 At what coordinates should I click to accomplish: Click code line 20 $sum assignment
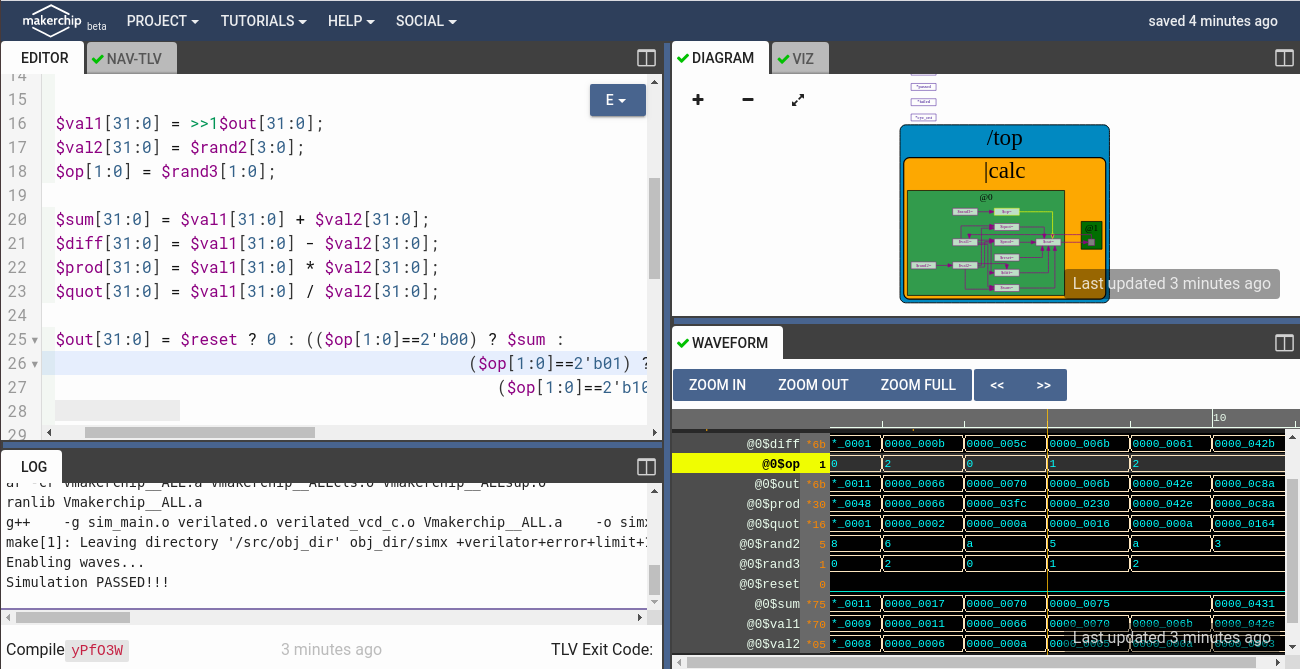coord(242,220)
